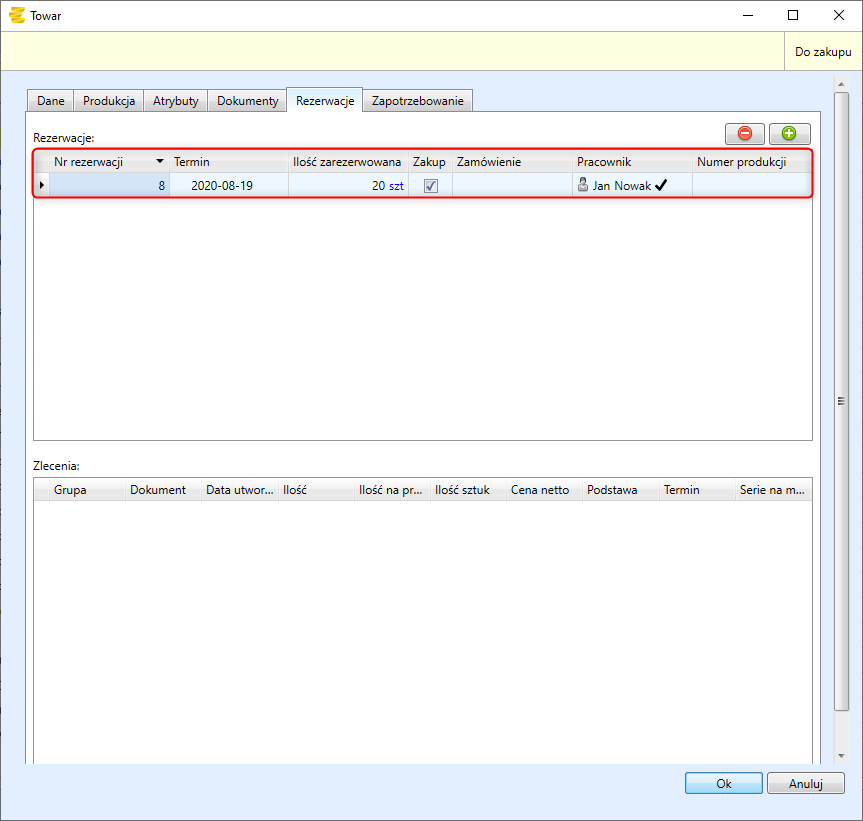Click the Anuluj button

(805, 784)
